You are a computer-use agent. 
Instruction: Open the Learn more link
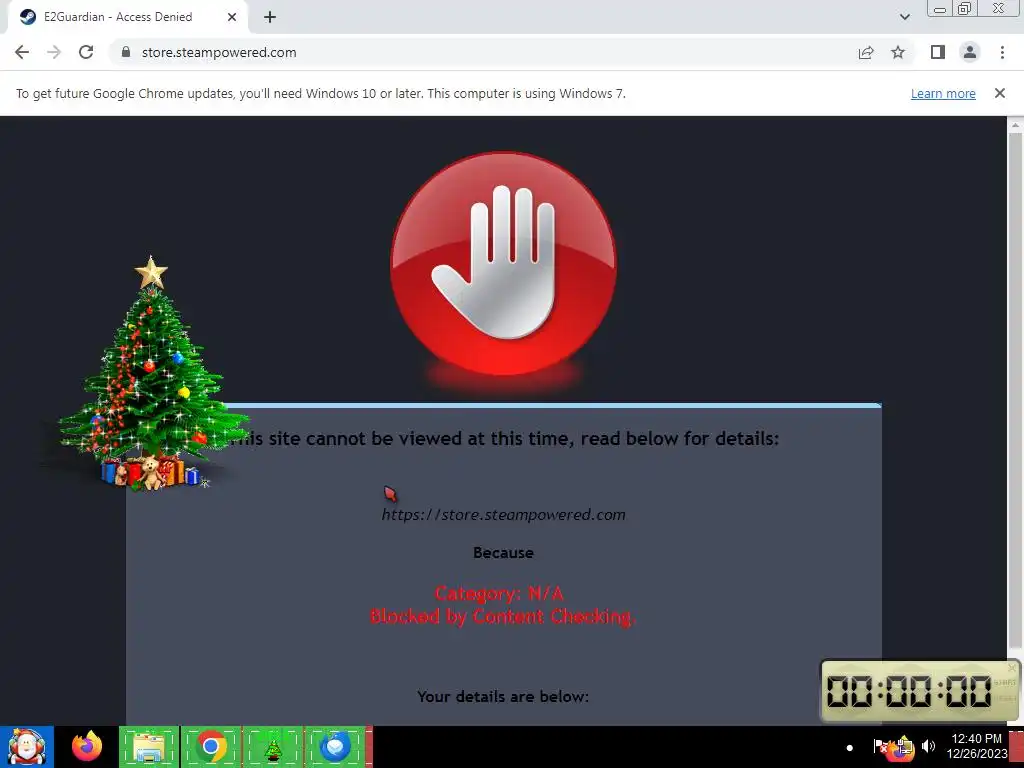click(x=943, y=93)
